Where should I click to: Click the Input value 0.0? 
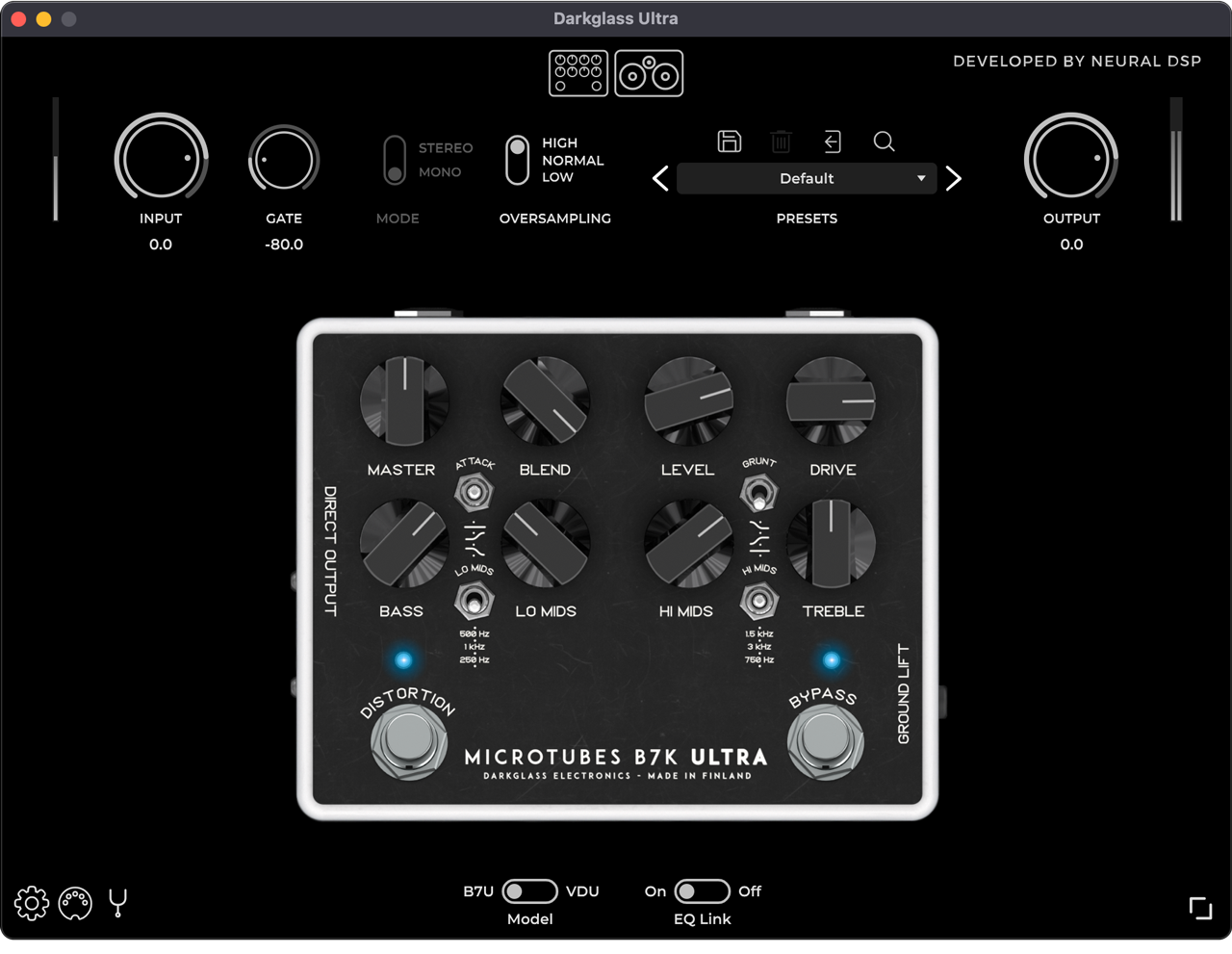tap(161, 245)
